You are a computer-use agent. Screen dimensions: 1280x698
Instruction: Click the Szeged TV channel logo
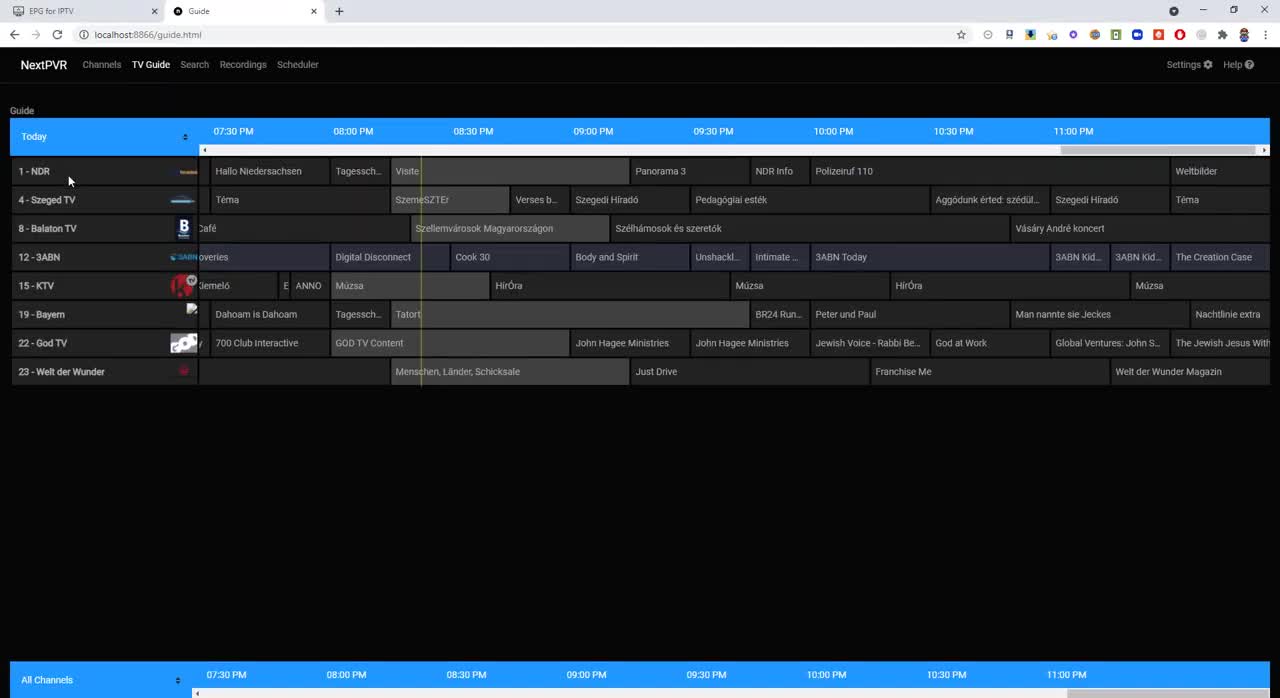point(183,200)
